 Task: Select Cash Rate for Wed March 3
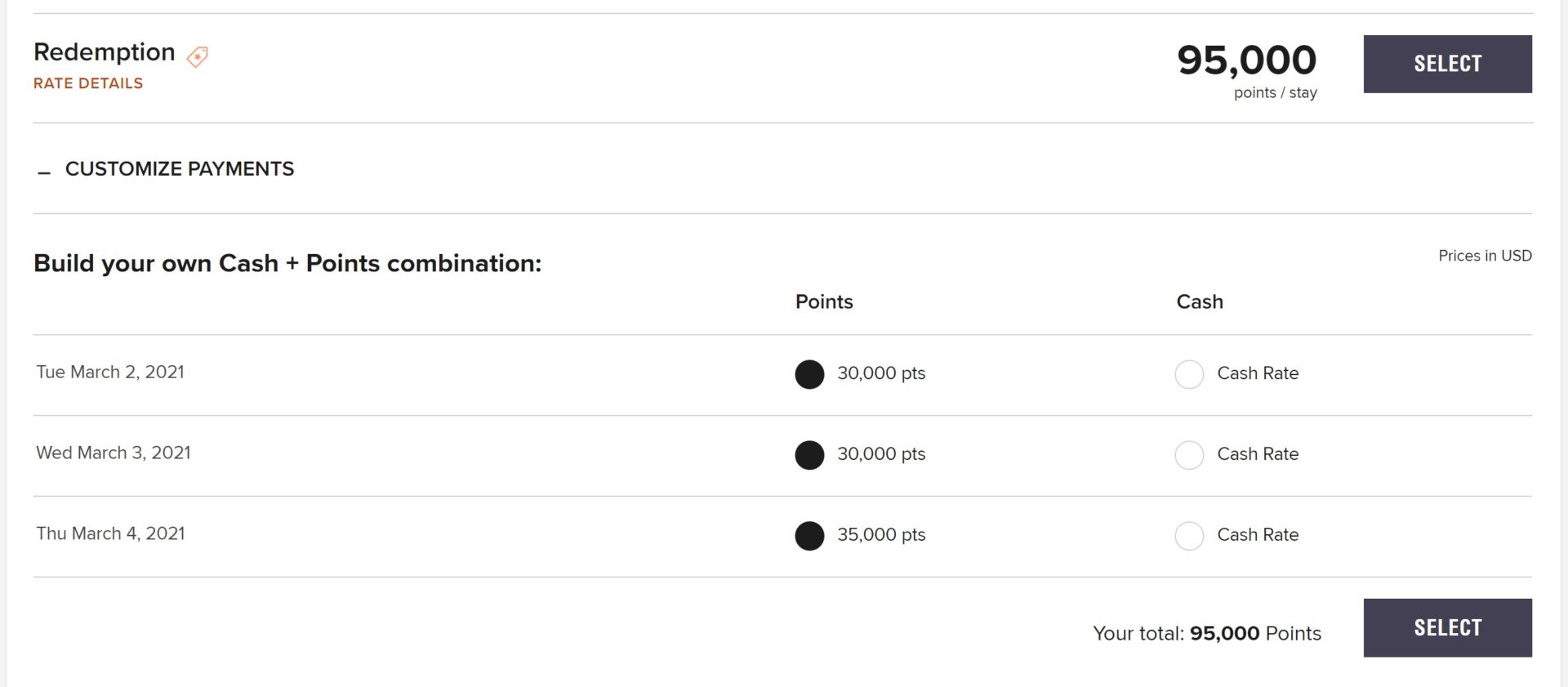(1189, 455)
